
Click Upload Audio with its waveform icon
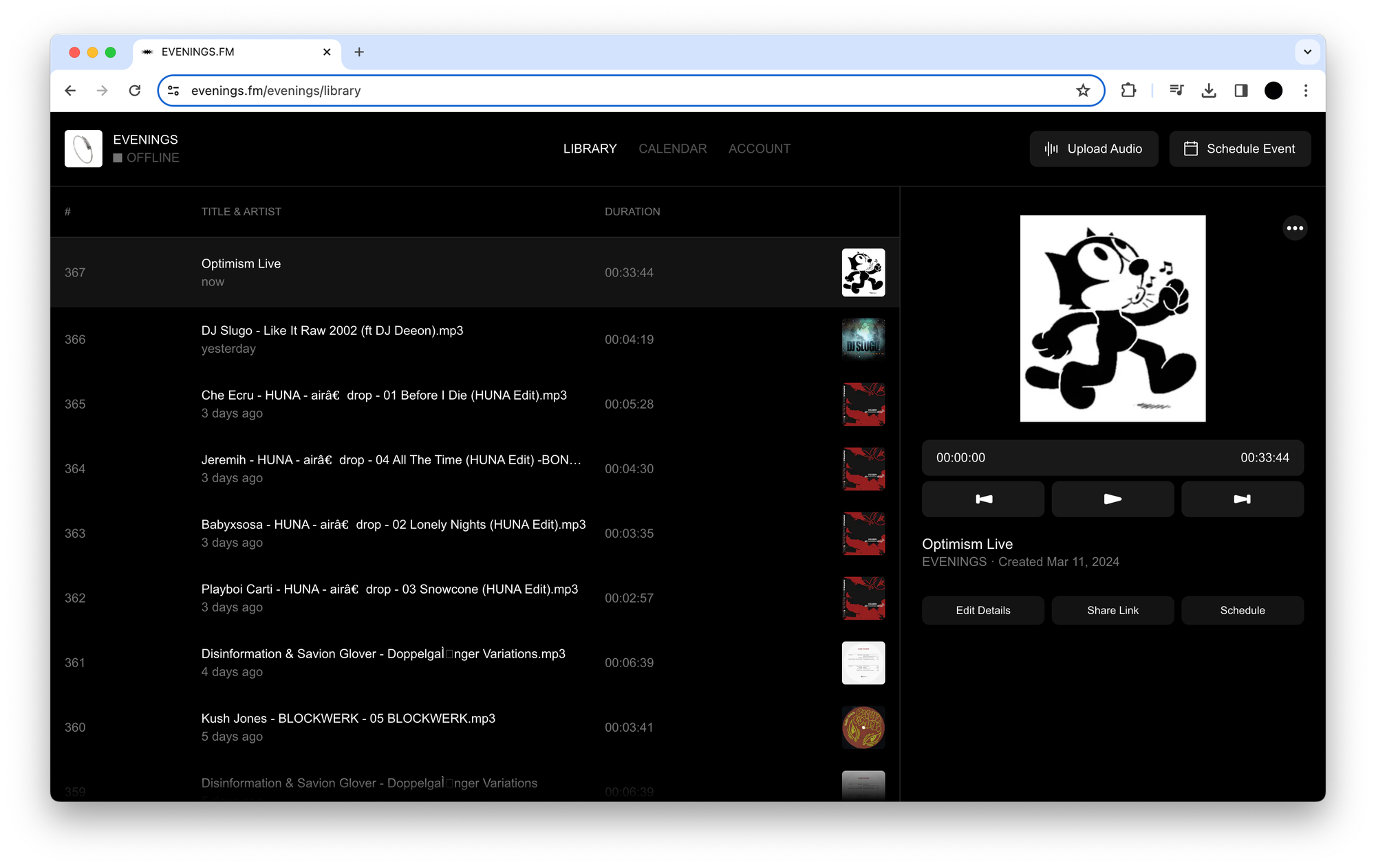1093,149
